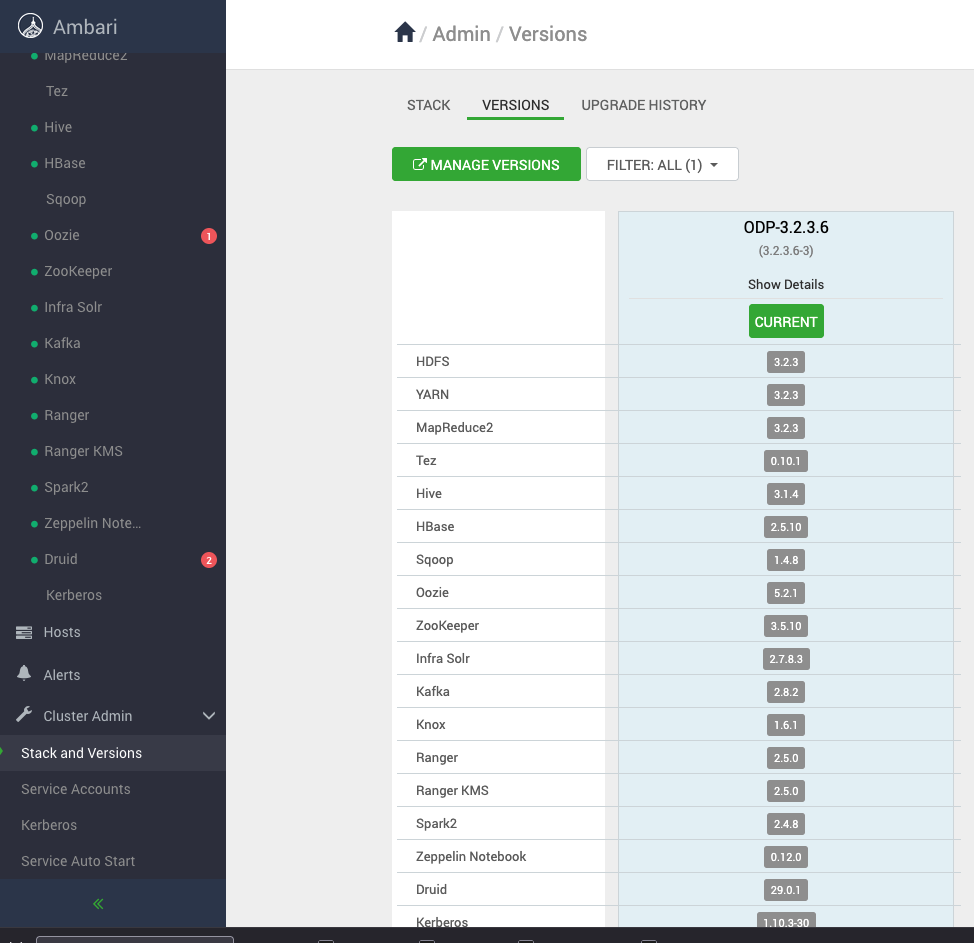Click the green Current button
The height and width of the screenshot is (943, 974).
click(x=786, y=321)
